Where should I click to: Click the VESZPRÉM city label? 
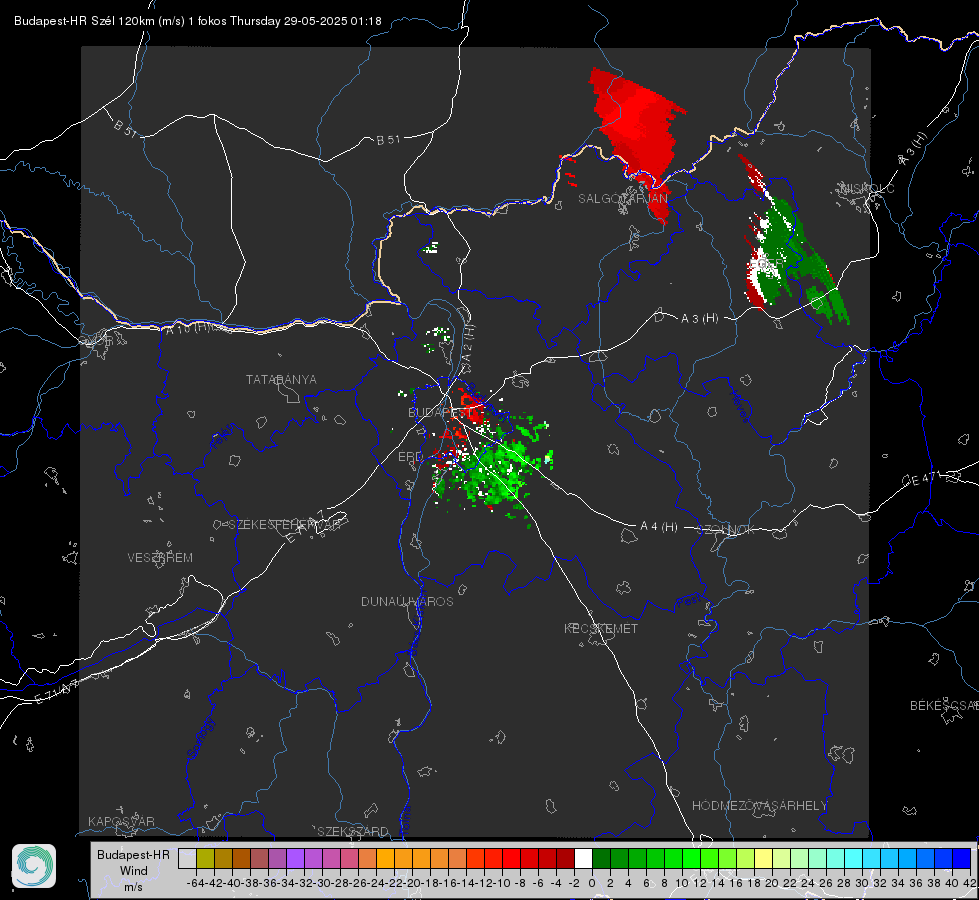[160, 557]
